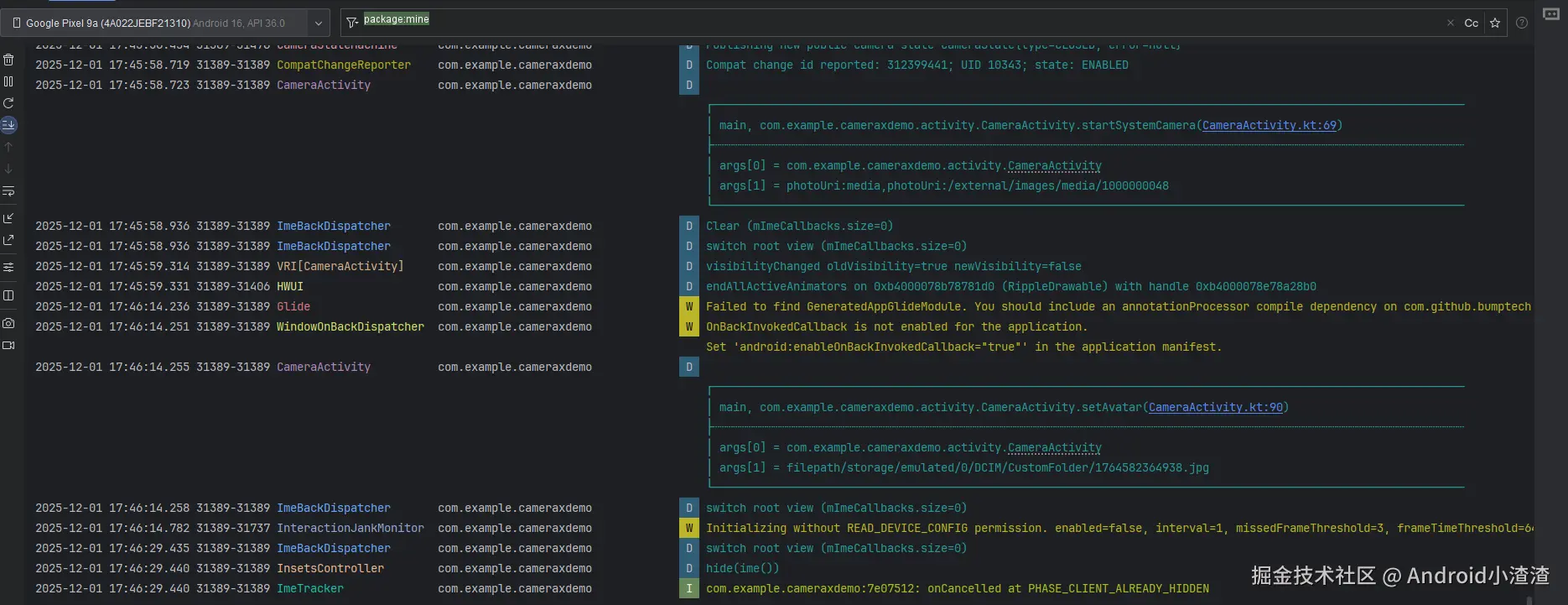
Task: Restart Logcat with the circular arrow icon
Action: click(8, 103)
